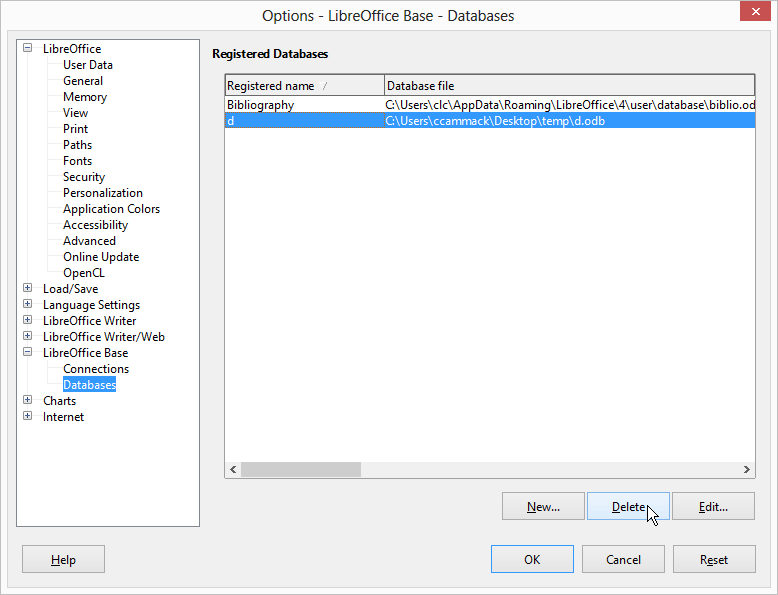Select the Charts tree label
This screenshot has width=778, height=595.
click(60, 400)
